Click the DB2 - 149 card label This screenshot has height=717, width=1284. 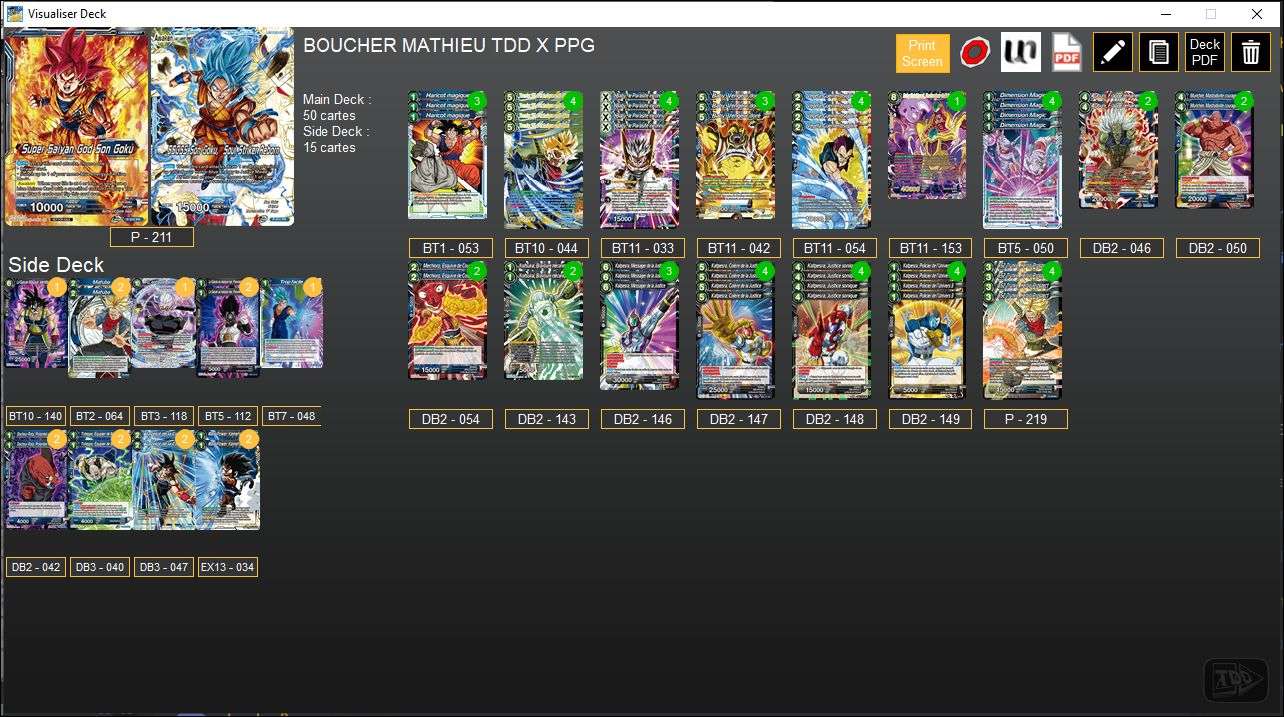tap(929, 418)
